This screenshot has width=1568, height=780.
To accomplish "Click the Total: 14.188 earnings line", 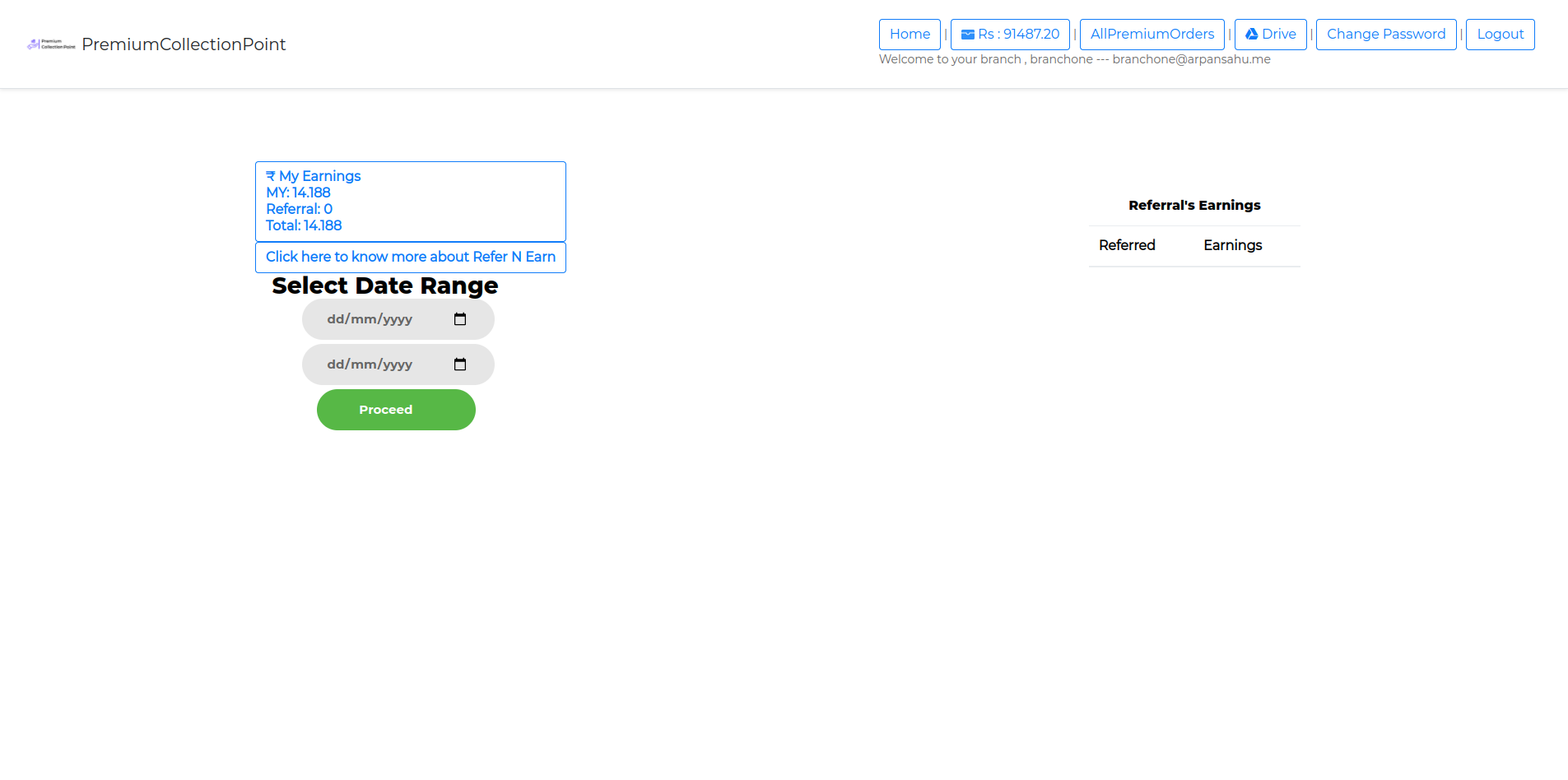I will pyautogui.click(x=304, y=225).
